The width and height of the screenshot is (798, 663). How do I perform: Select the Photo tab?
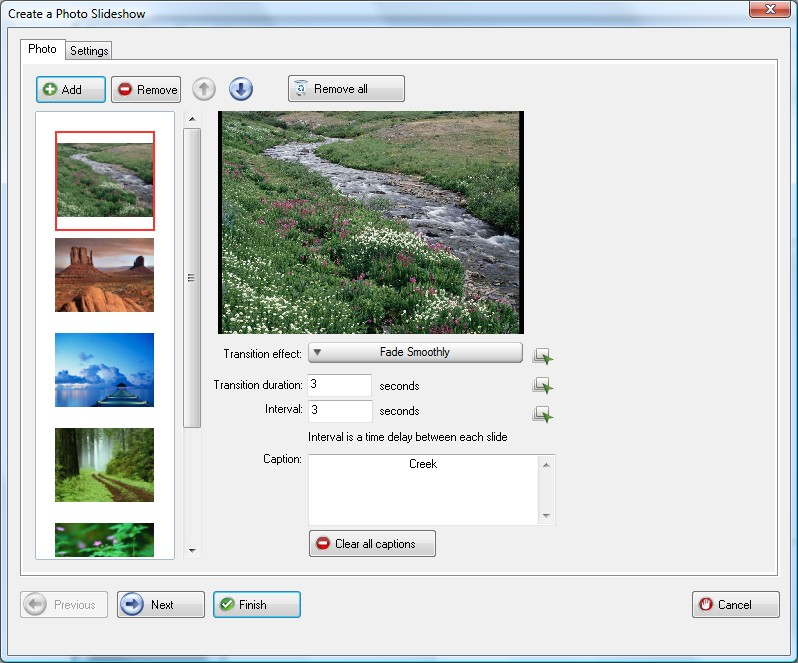click(x=42, y=49)
